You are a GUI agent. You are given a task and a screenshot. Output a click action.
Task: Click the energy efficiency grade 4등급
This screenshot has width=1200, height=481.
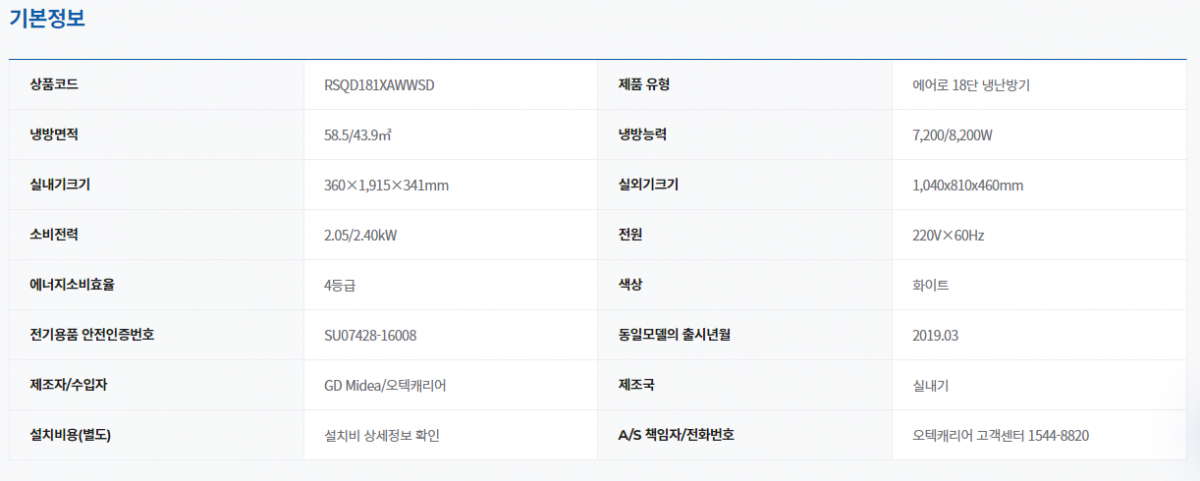[340, 285]
